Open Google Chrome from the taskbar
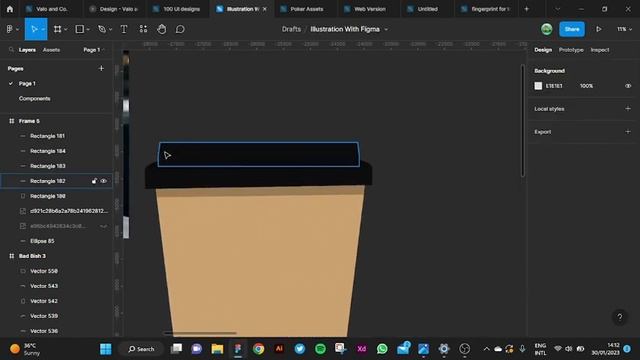 [x=258, y=349]
